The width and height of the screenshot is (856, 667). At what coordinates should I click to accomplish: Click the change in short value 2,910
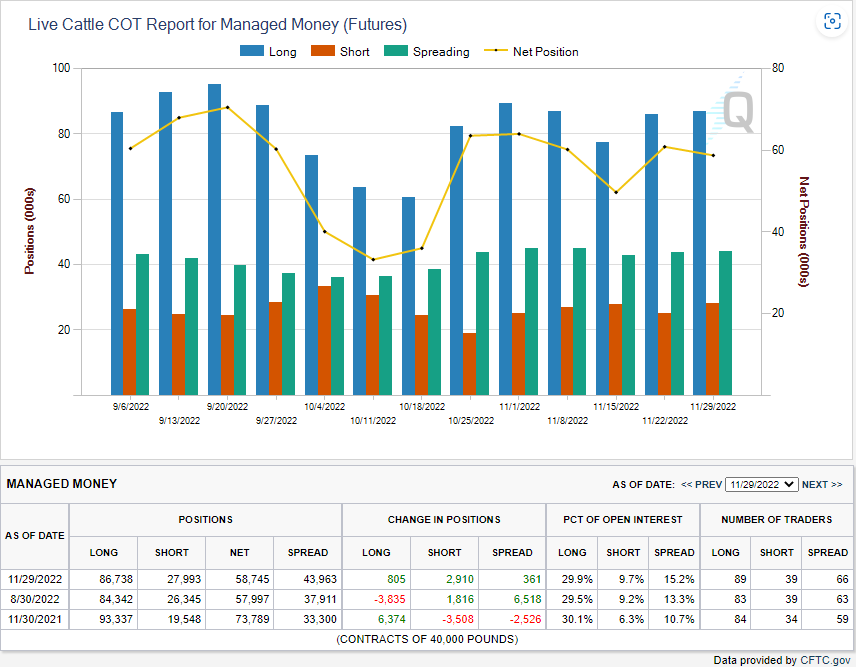(x=460, y=579)
